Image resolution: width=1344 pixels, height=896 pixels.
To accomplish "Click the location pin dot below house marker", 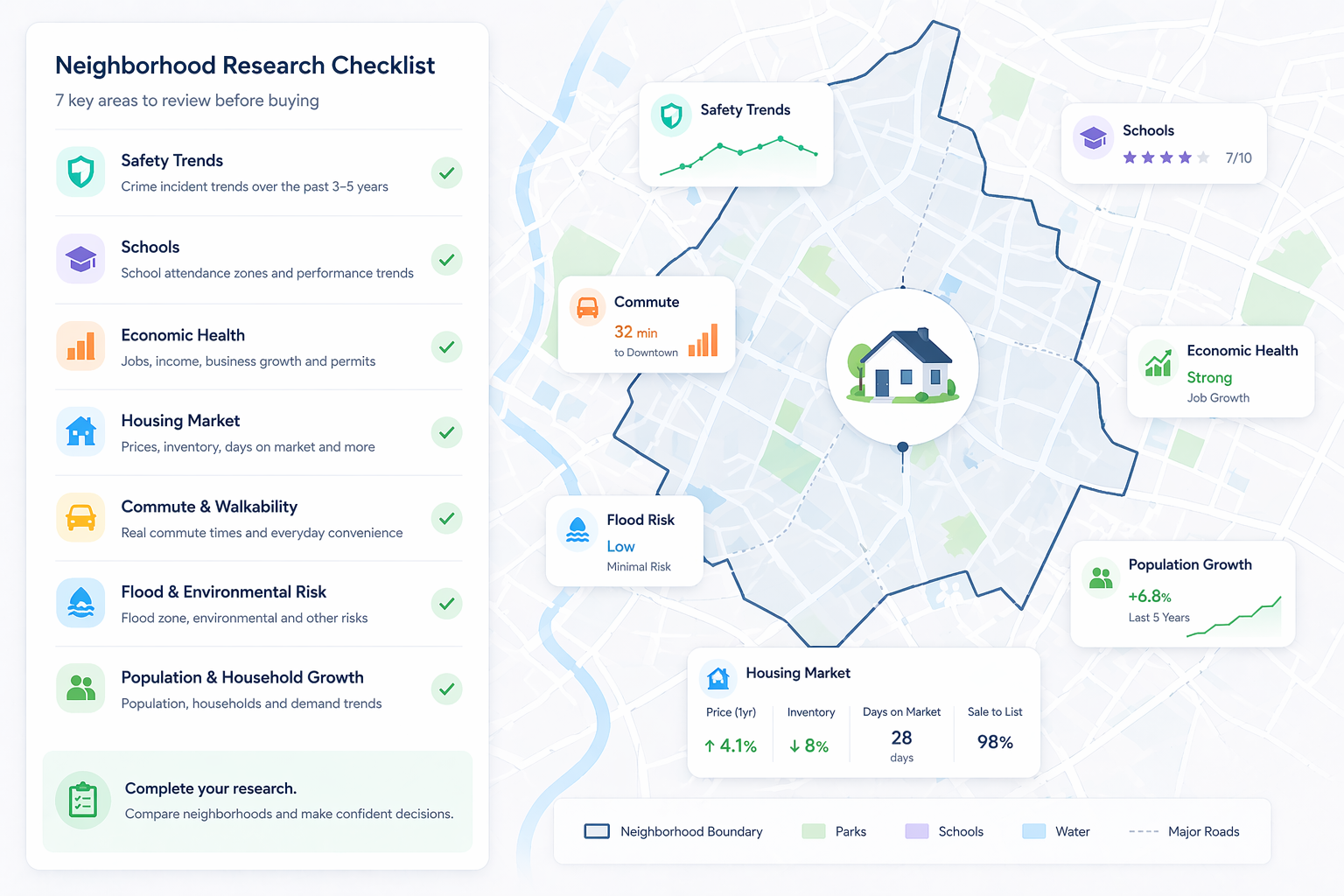I will [x=903, y=447].
